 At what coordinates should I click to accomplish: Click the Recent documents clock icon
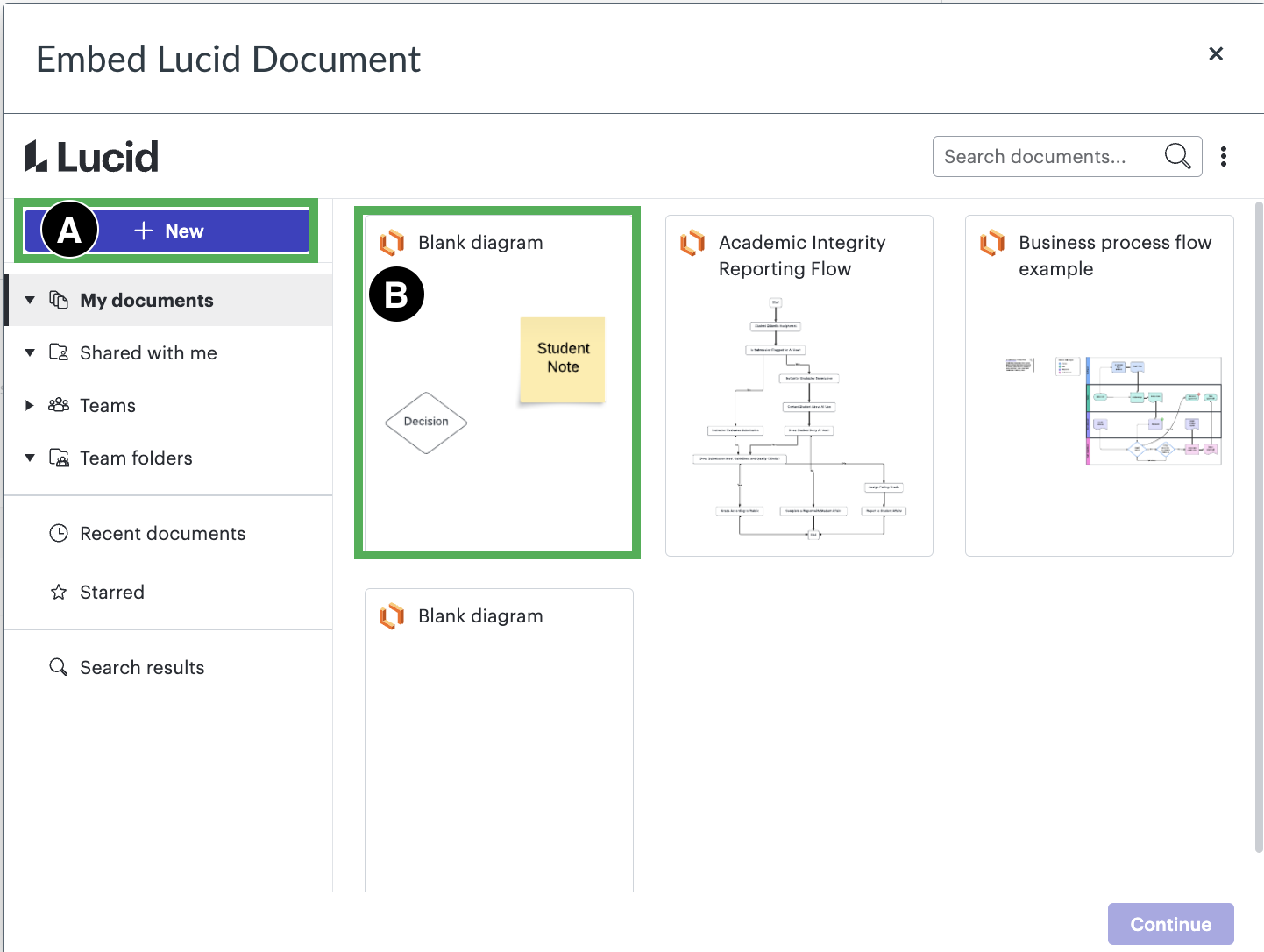point(59,533)
